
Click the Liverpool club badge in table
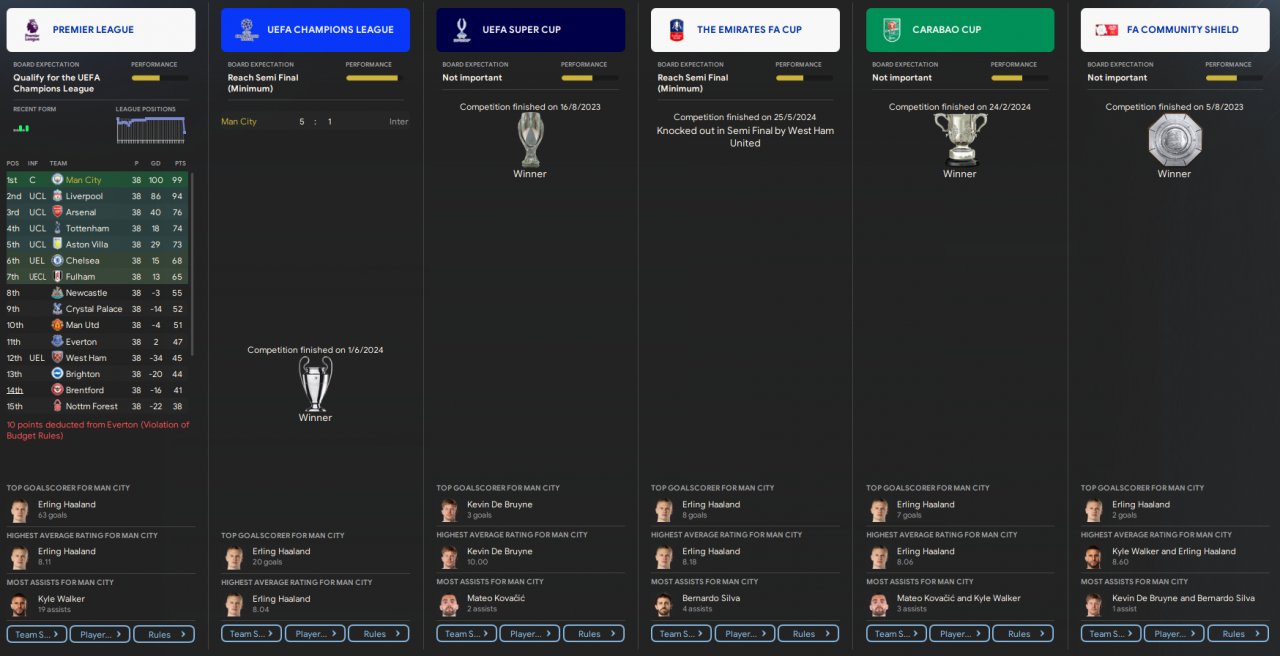click(x=57, y=196)
